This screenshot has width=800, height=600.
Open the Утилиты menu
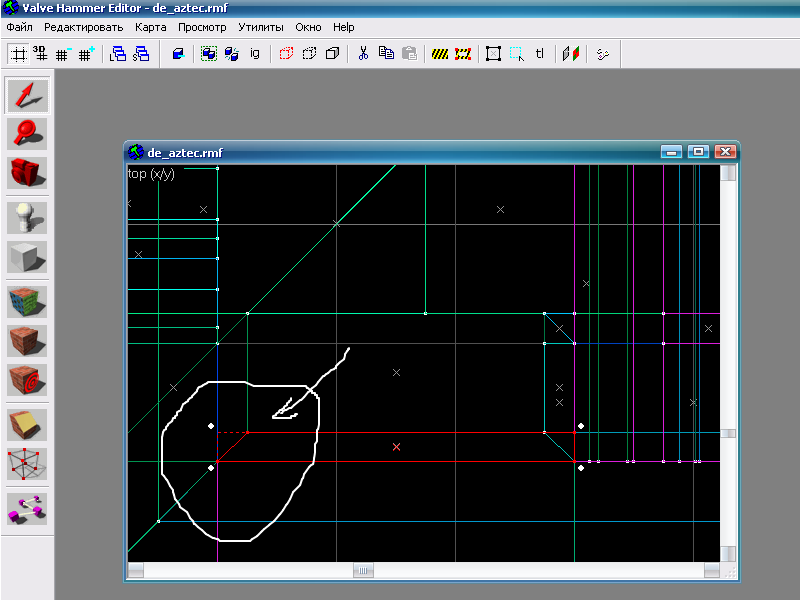260,27
